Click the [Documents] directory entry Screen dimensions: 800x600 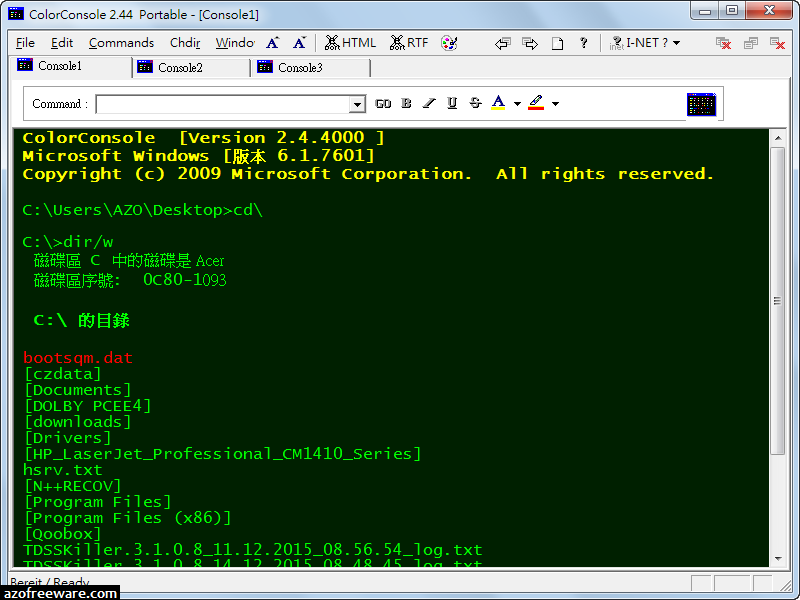point(78,390)
